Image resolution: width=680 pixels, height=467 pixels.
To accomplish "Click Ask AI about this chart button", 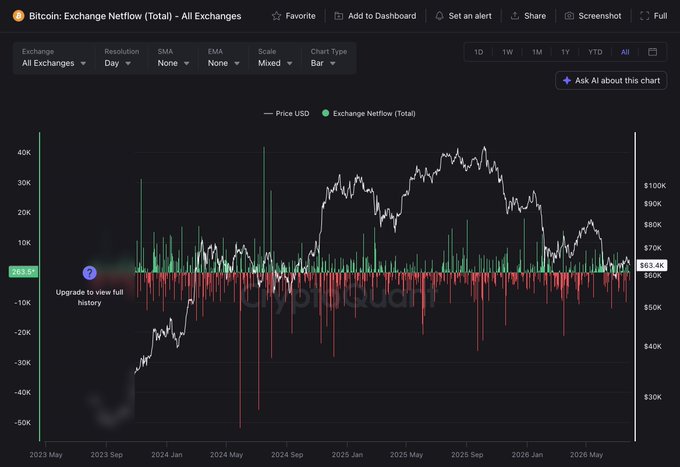I will [611, 81].
